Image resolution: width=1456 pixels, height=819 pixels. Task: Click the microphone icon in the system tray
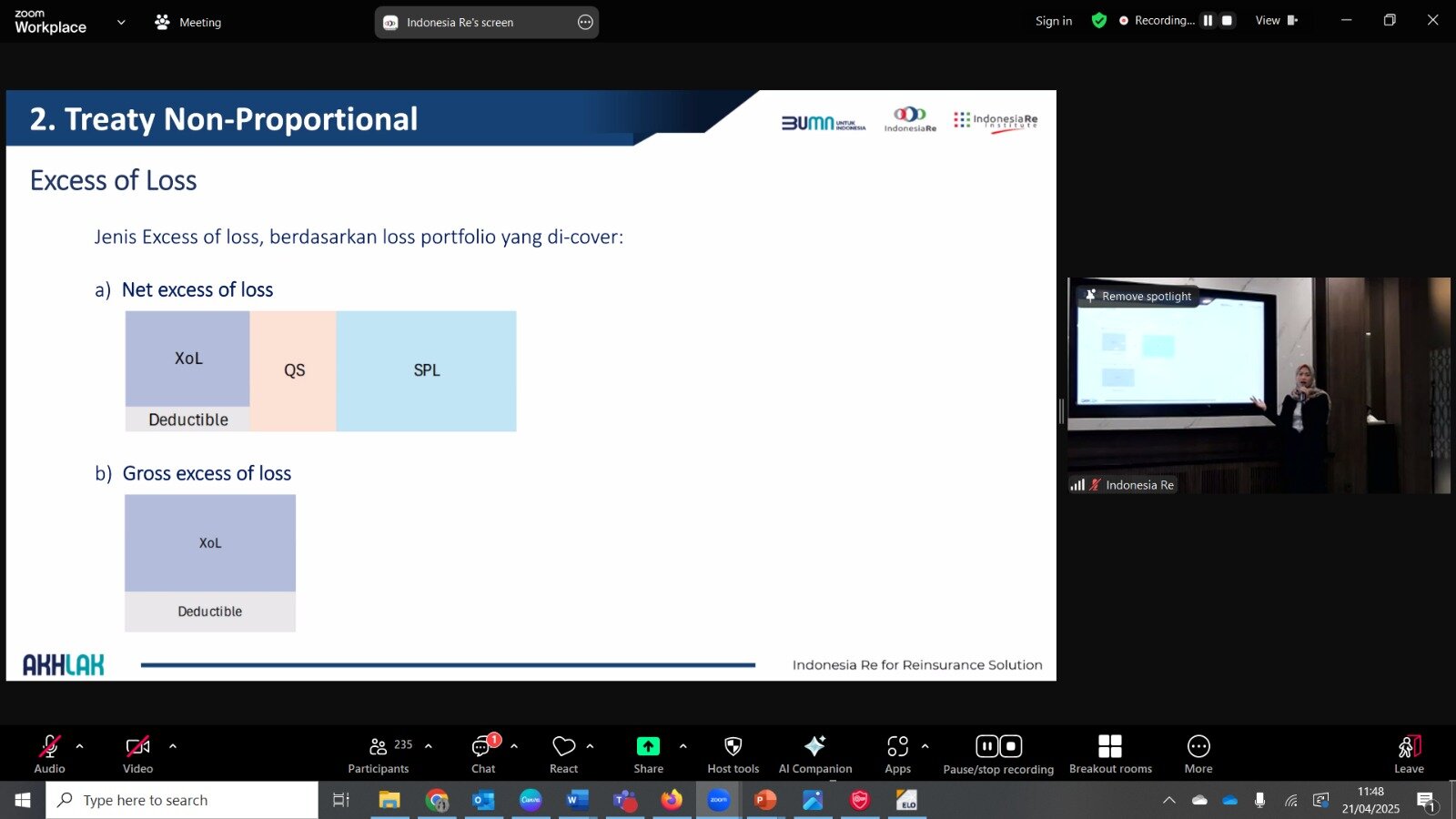(1259, 800)
